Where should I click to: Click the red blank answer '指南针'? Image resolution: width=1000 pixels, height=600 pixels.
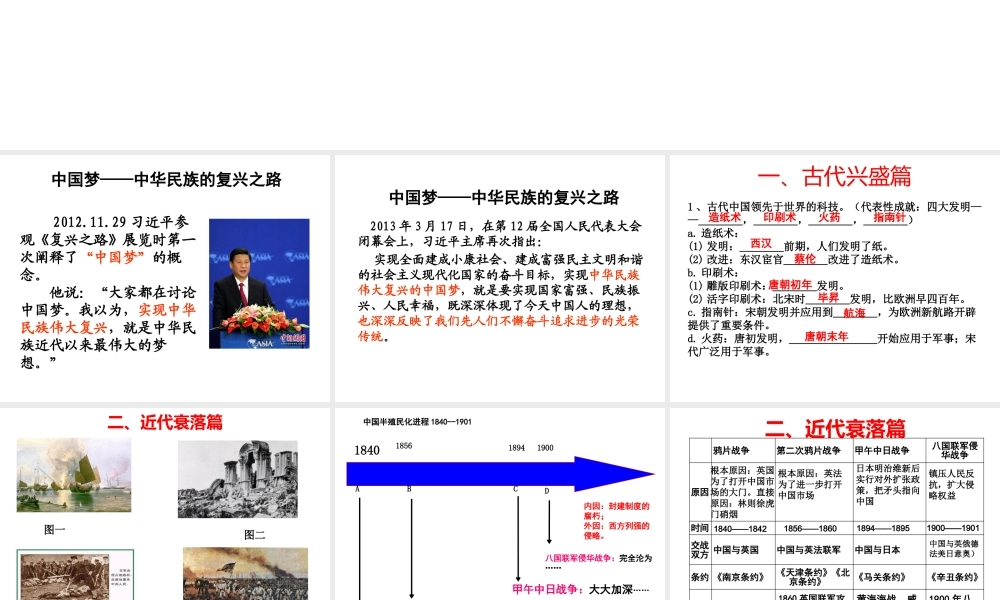pyautogui.click(x=889, y=217)
